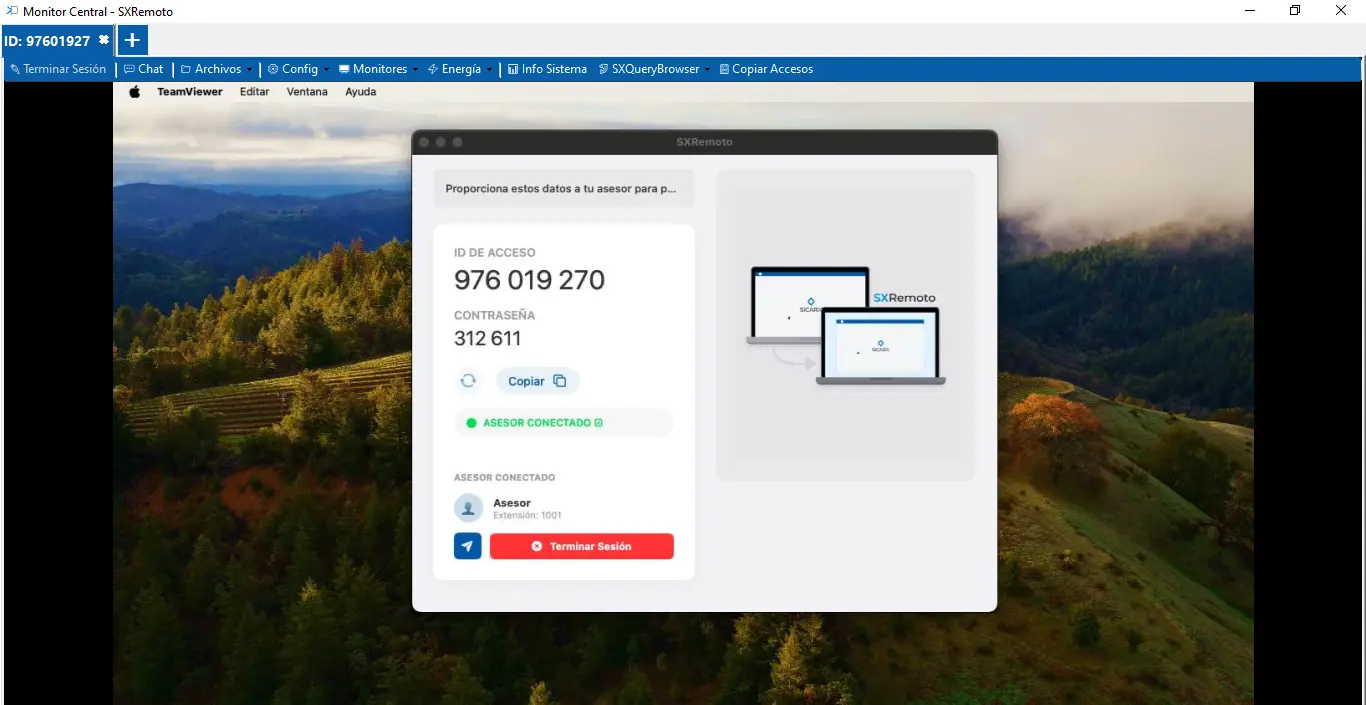Click the Monitor Central app icon in title bar
This screenshot has width=1366, height=705.
pyautogui.click(x=12, y=10)
